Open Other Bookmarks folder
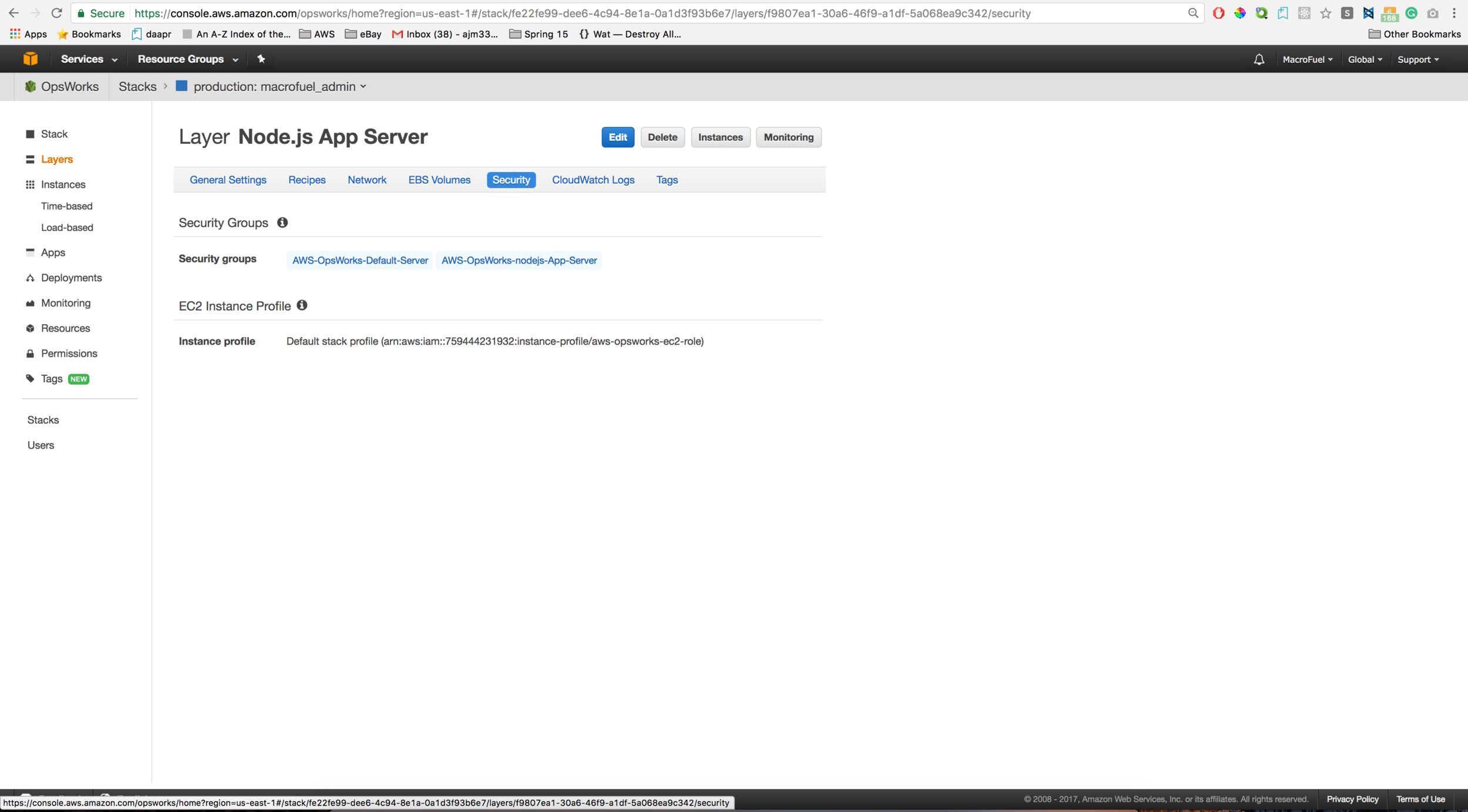The height and width of the screenshot is (812, 1468). (1414, 34)
